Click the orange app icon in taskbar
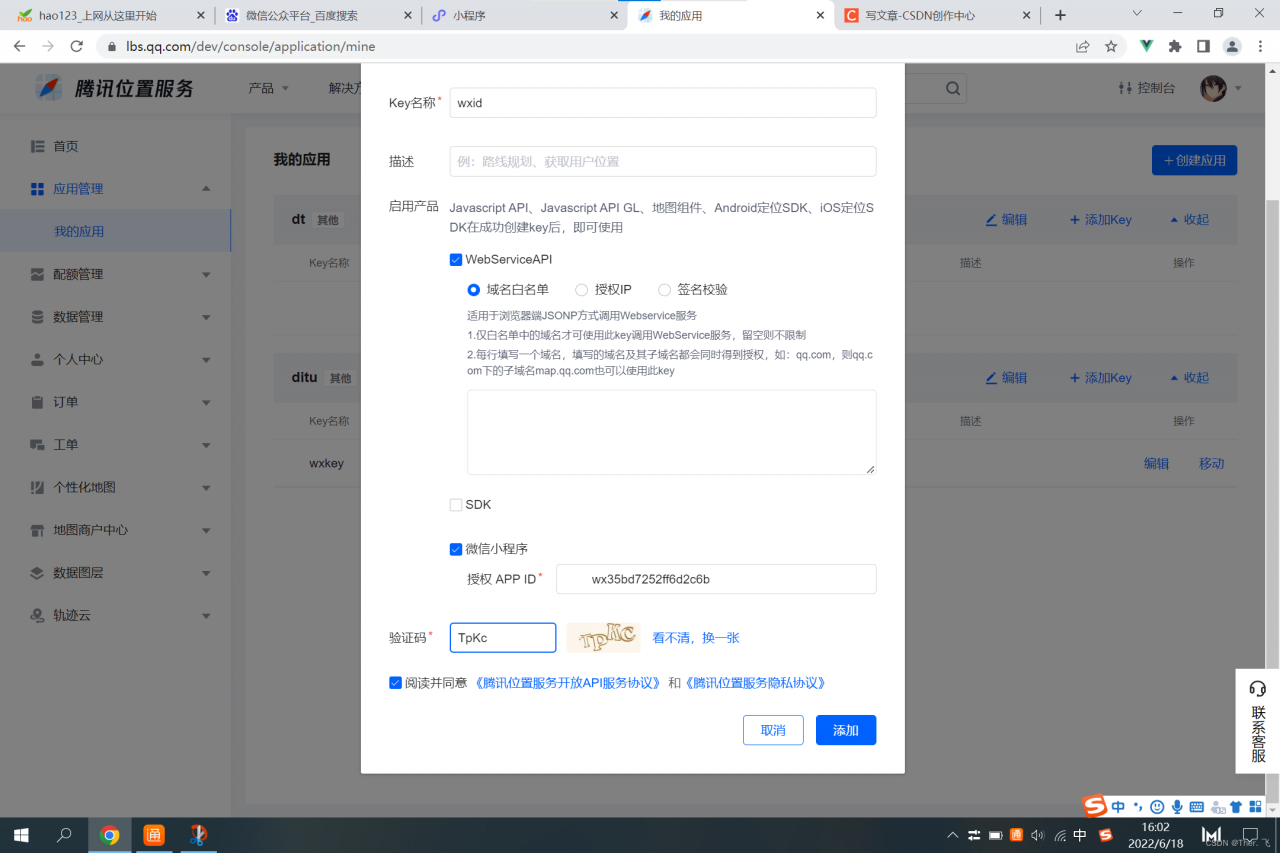The width and height of the screenshot is (1280, 853). click(154, 834)
